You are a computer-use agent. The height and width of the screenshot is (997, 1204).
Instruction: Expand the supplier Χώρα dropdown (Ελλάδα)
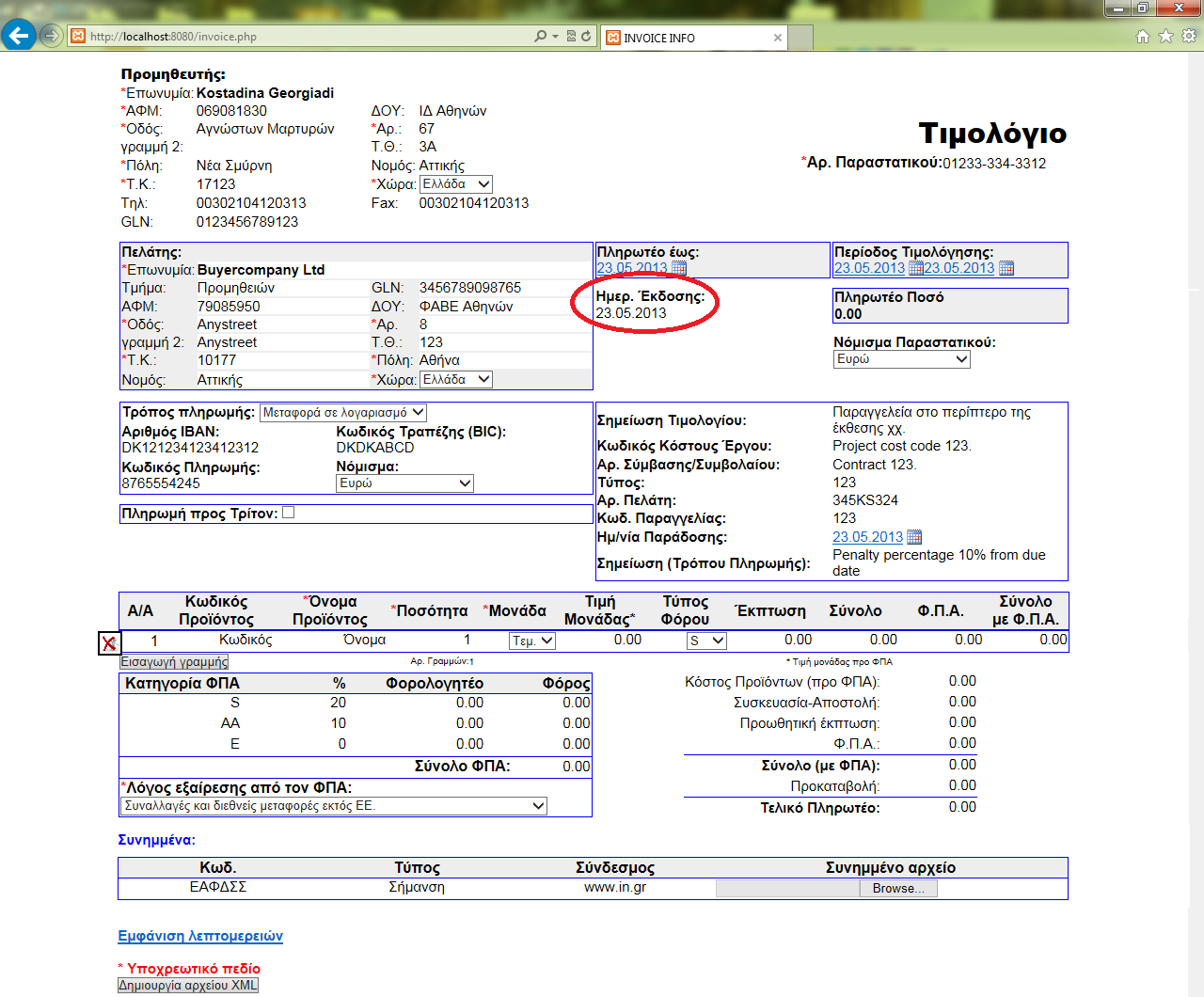point(456,184)
